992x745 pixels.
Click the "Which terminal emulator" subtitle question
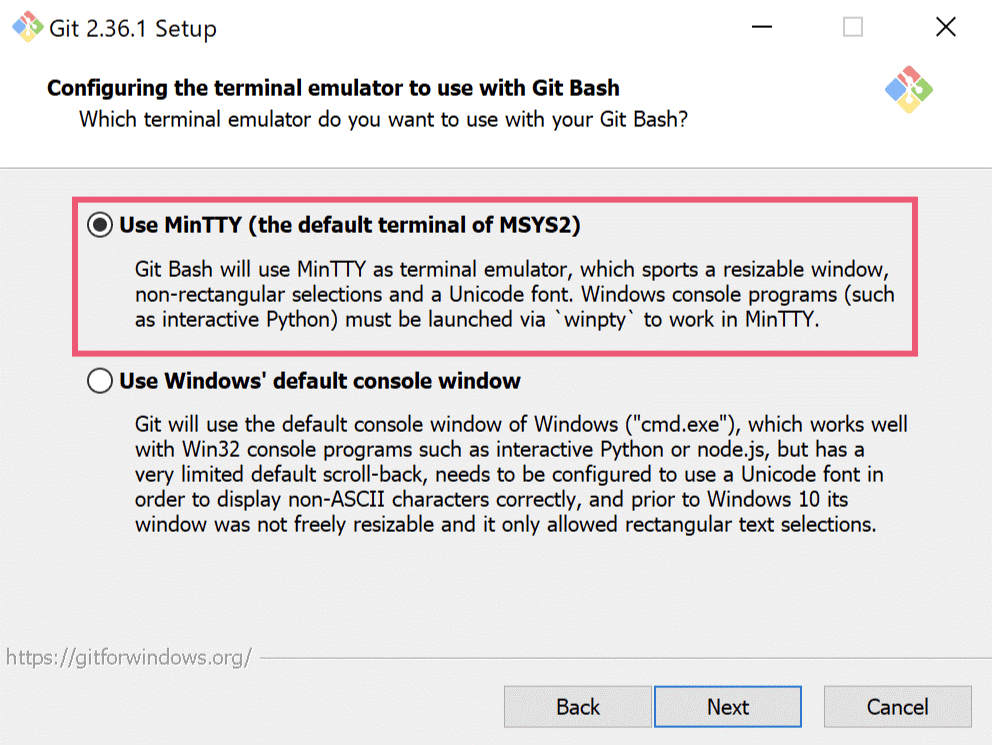tap(383, 120)
